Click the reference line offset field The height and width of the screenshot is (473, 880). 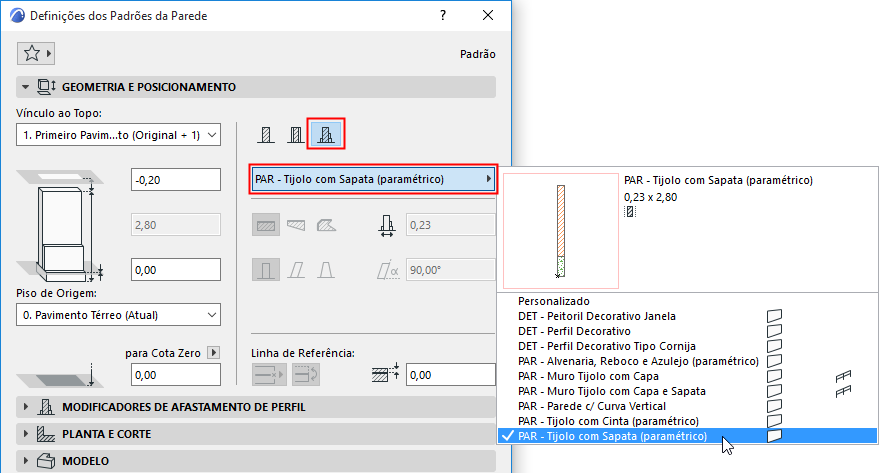pos(451,375)
